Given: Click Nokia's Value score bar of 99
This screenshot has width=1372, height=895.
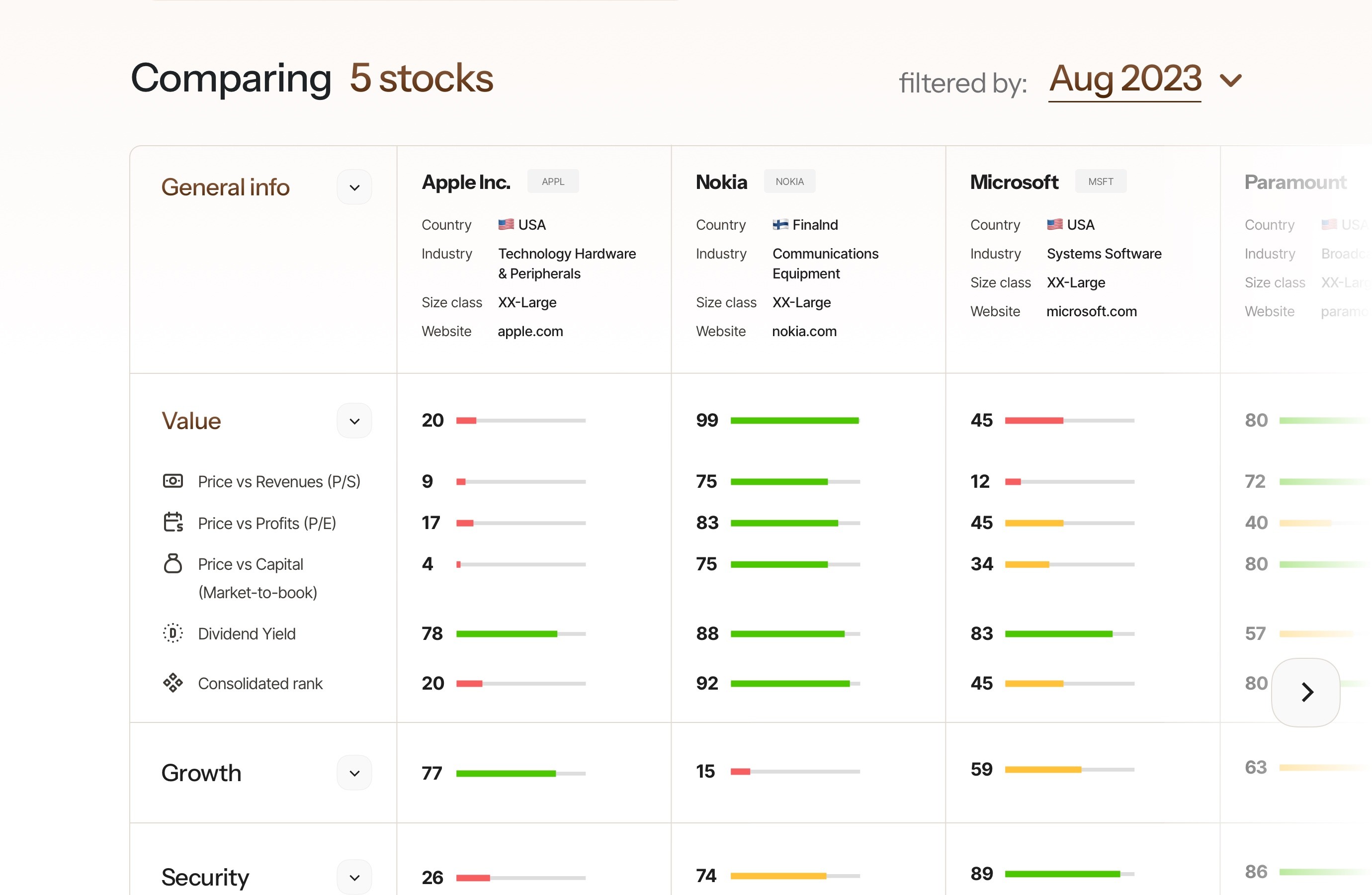Looking at the screenshot, I should click(795, 420).
